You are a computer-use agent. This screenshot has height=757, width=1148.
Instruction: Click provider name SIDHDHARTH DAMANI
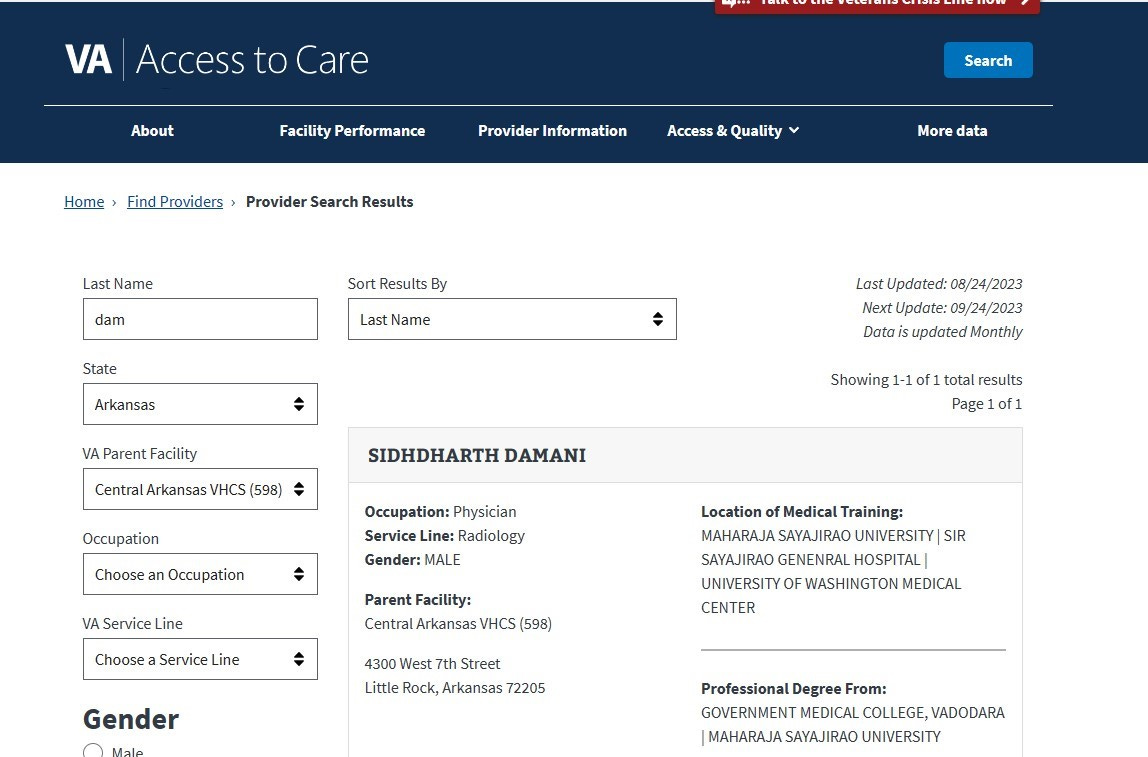pos(477,455)
